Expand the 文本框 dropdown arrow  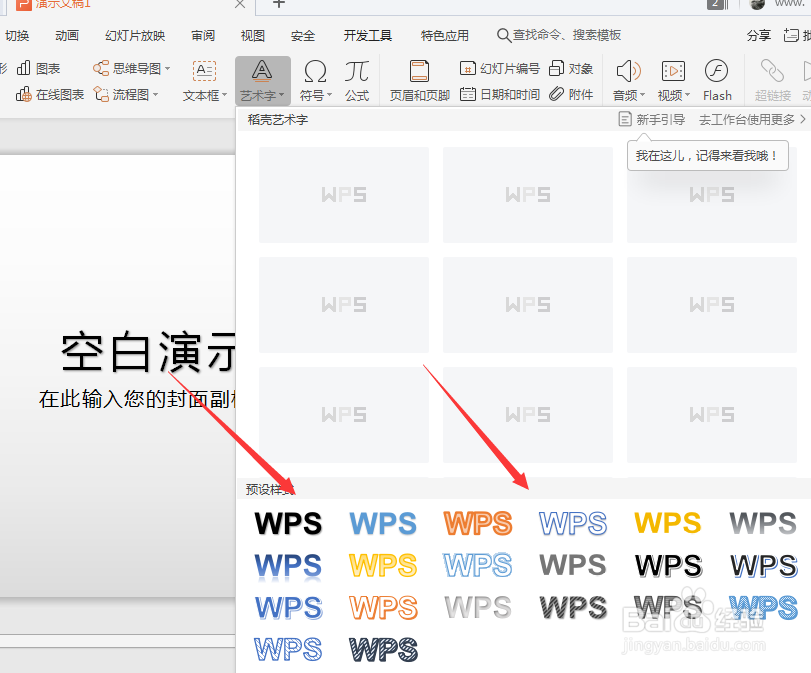pos(224,95)
